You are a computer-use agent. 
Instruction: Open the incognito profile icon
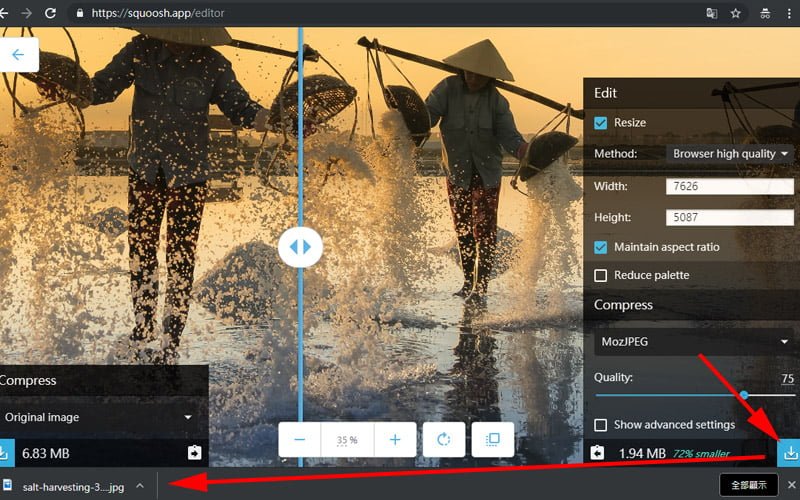765,13
